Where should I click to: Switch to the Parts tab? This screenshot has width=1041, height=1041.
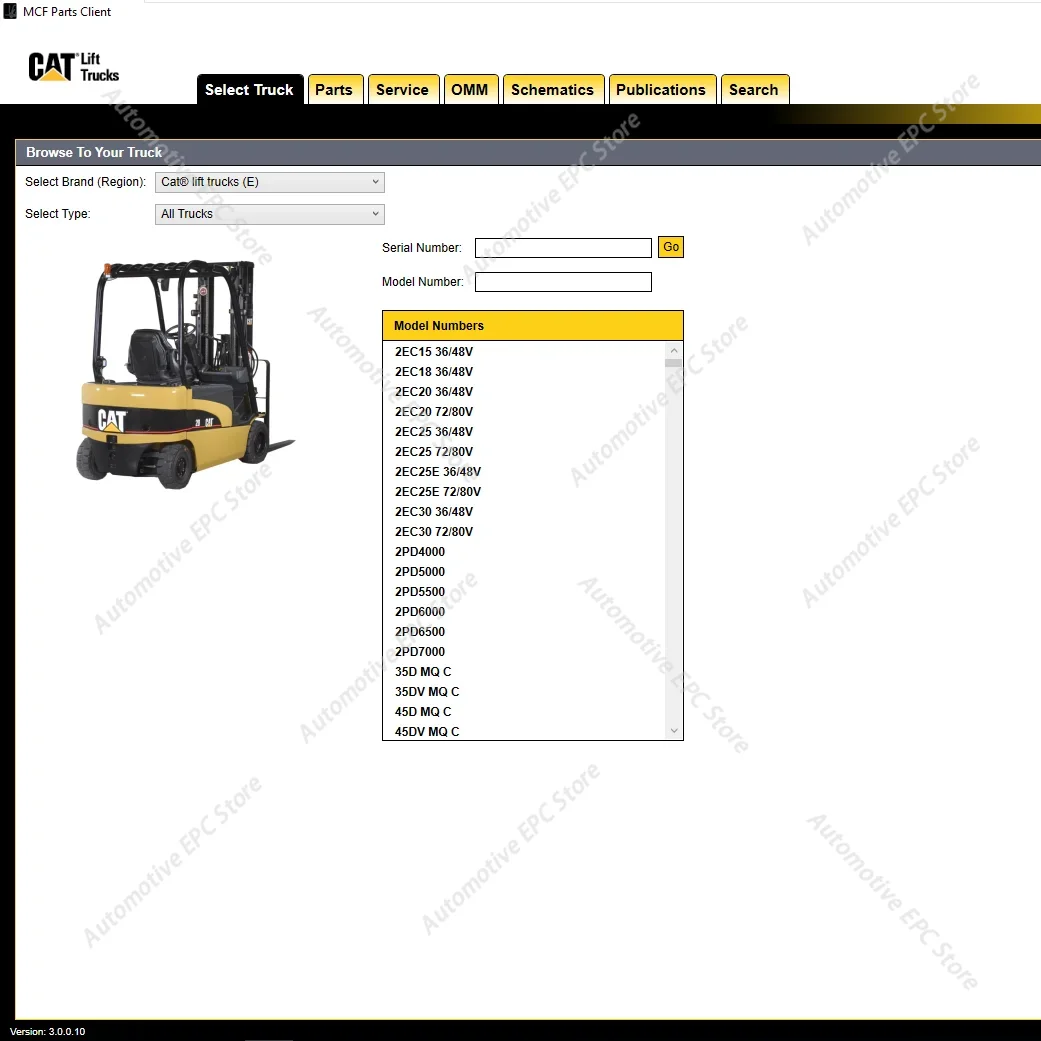click(334, 90)
